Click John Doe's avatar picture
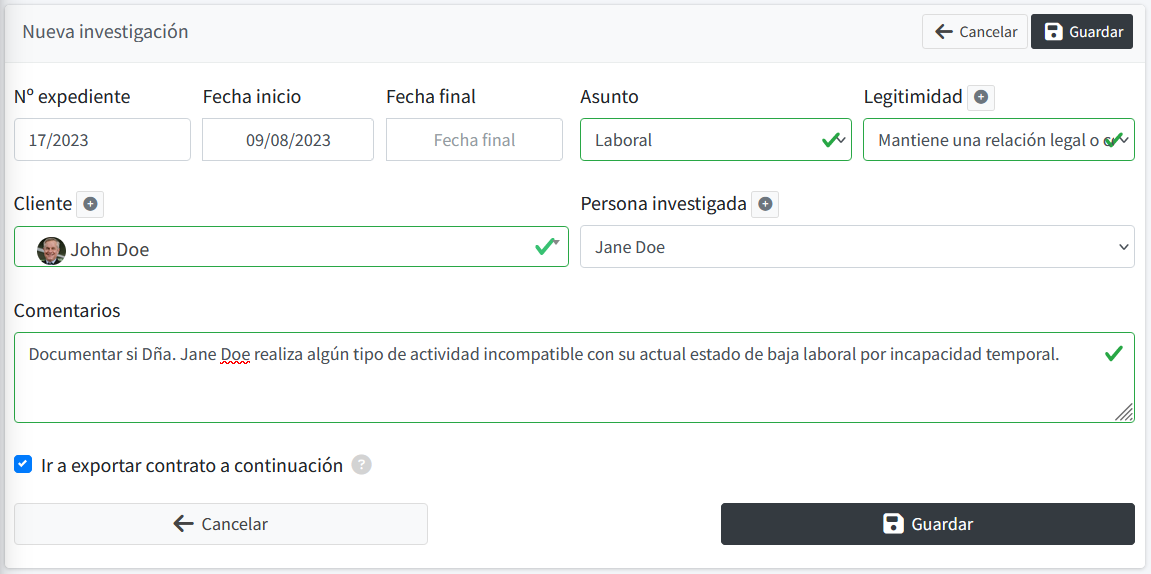The height and width of the screenshot is (574, 1151). tap(51, 250)
